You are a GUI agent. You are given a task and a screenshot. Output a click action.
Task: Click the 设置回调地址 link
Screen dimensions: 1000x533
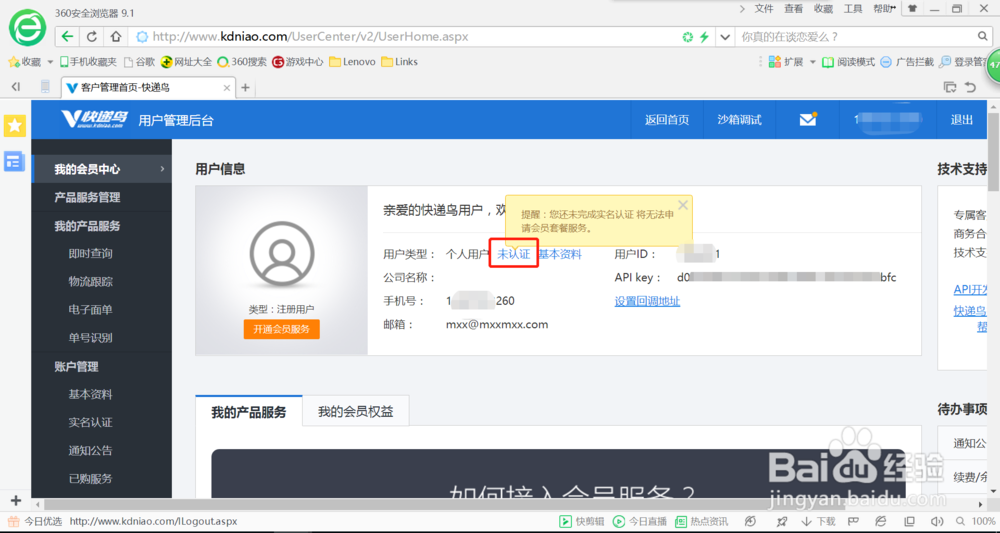click(x=647, y=302)
